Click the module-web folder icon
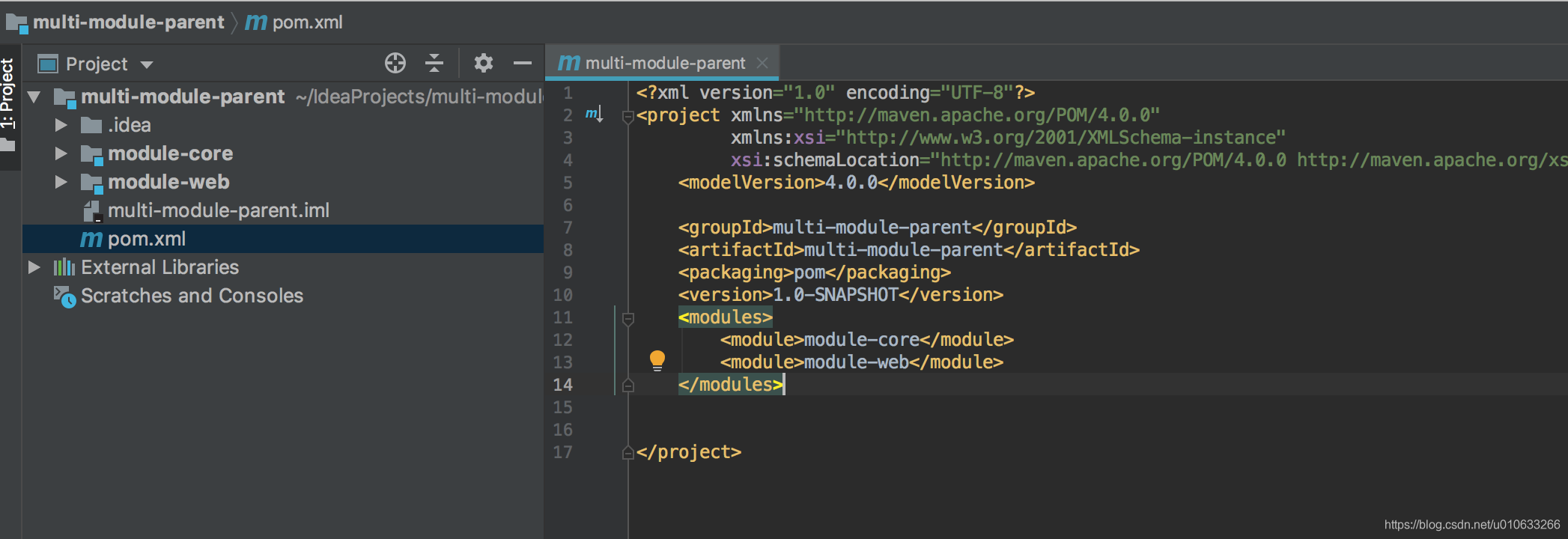 click(x=91, y=183)
